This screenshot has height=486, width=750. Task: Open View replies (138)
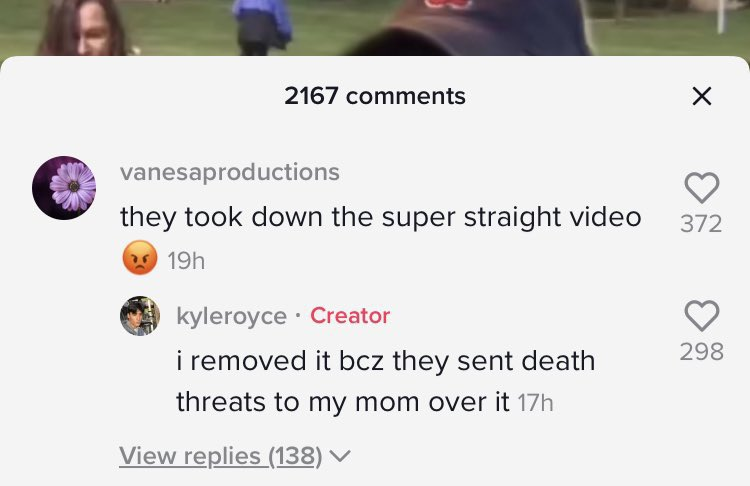[221, 456]
